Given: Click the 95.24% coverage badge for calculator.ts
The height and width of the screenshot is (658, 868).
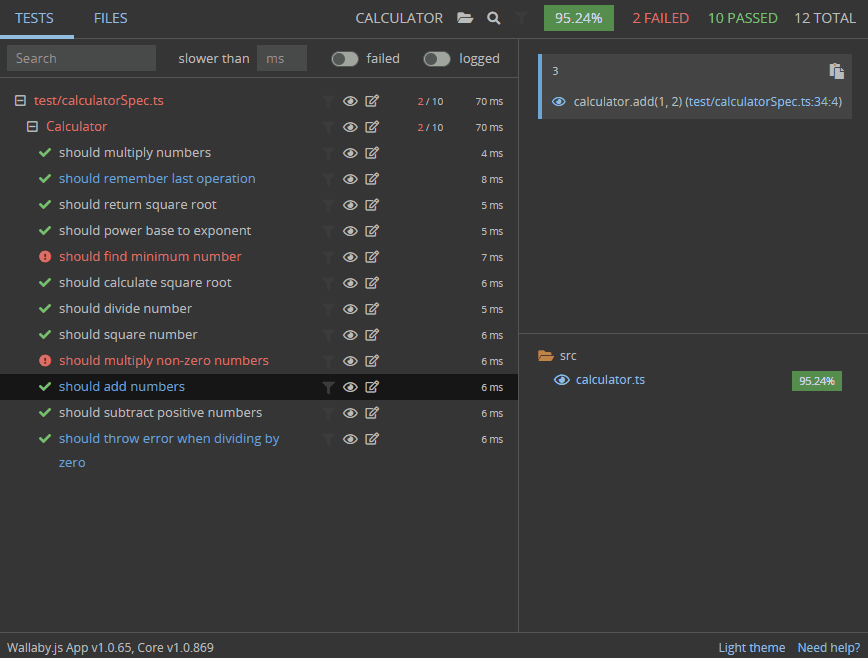Looking at the screenshot, I should pos(817,381).
